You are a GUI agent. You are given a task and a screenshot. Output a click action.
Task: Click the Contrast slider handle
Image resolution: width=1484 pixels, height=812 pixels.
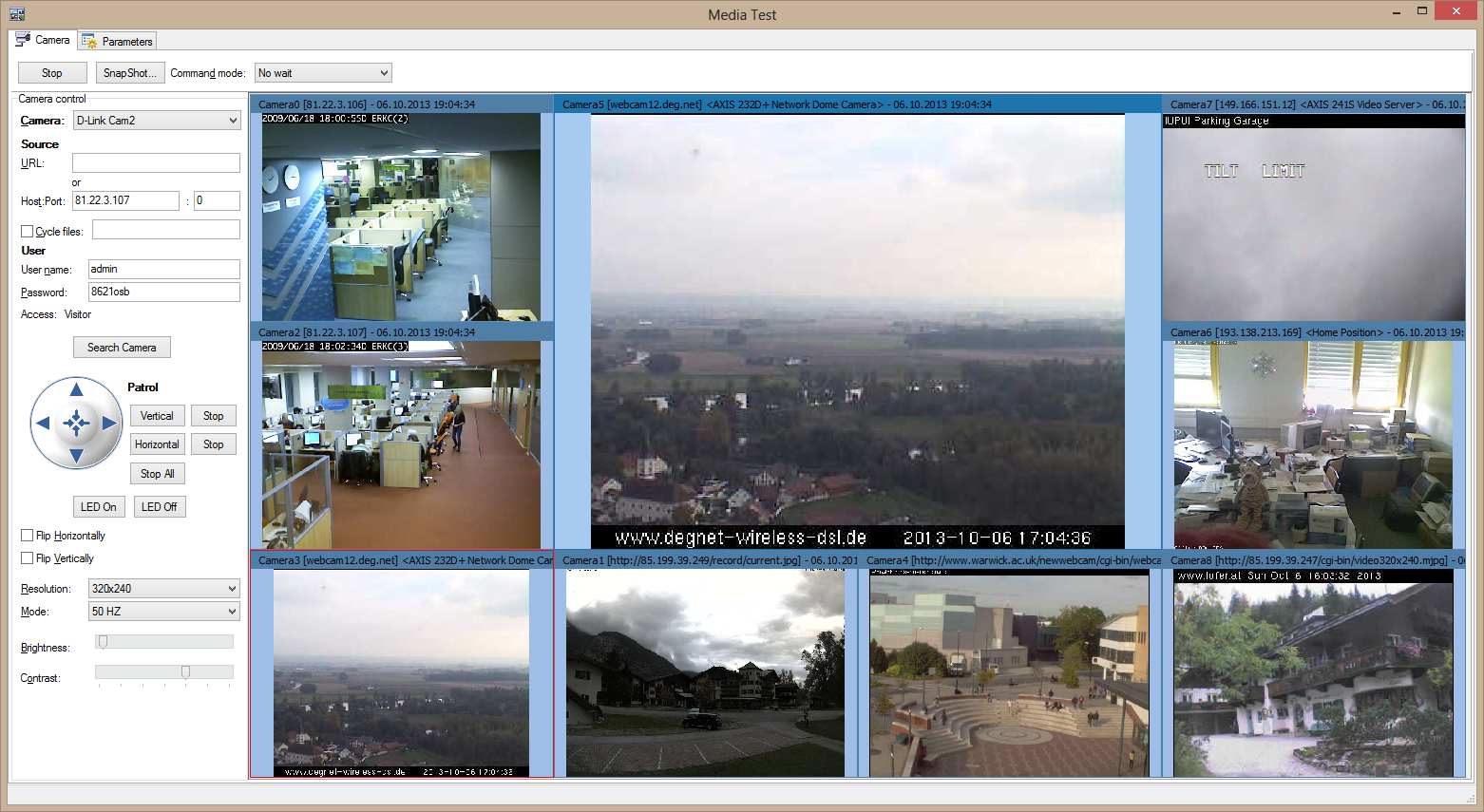point(185,671)
